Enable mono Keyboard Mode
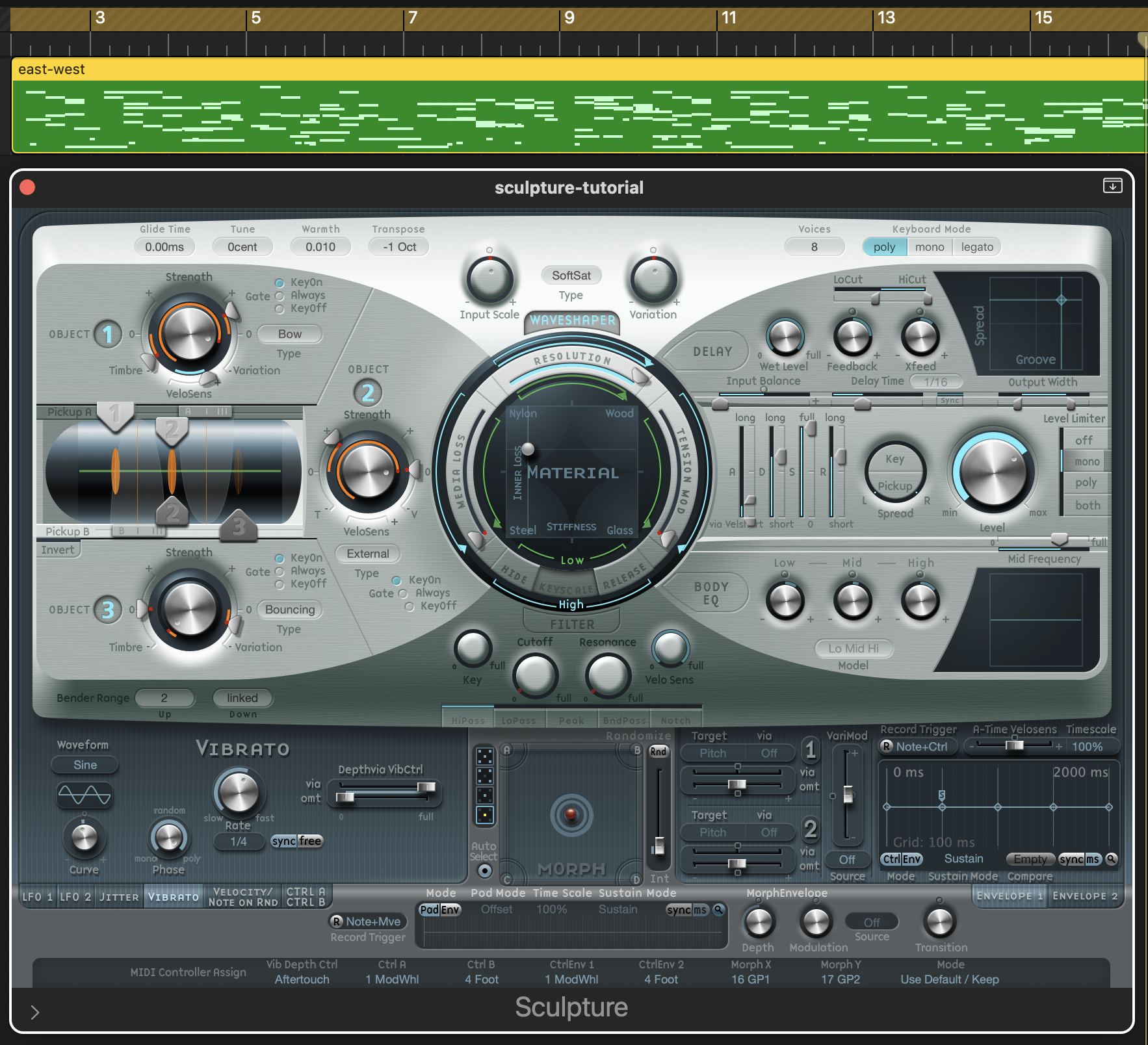Screen dimensions: 1148x1045 930,247
